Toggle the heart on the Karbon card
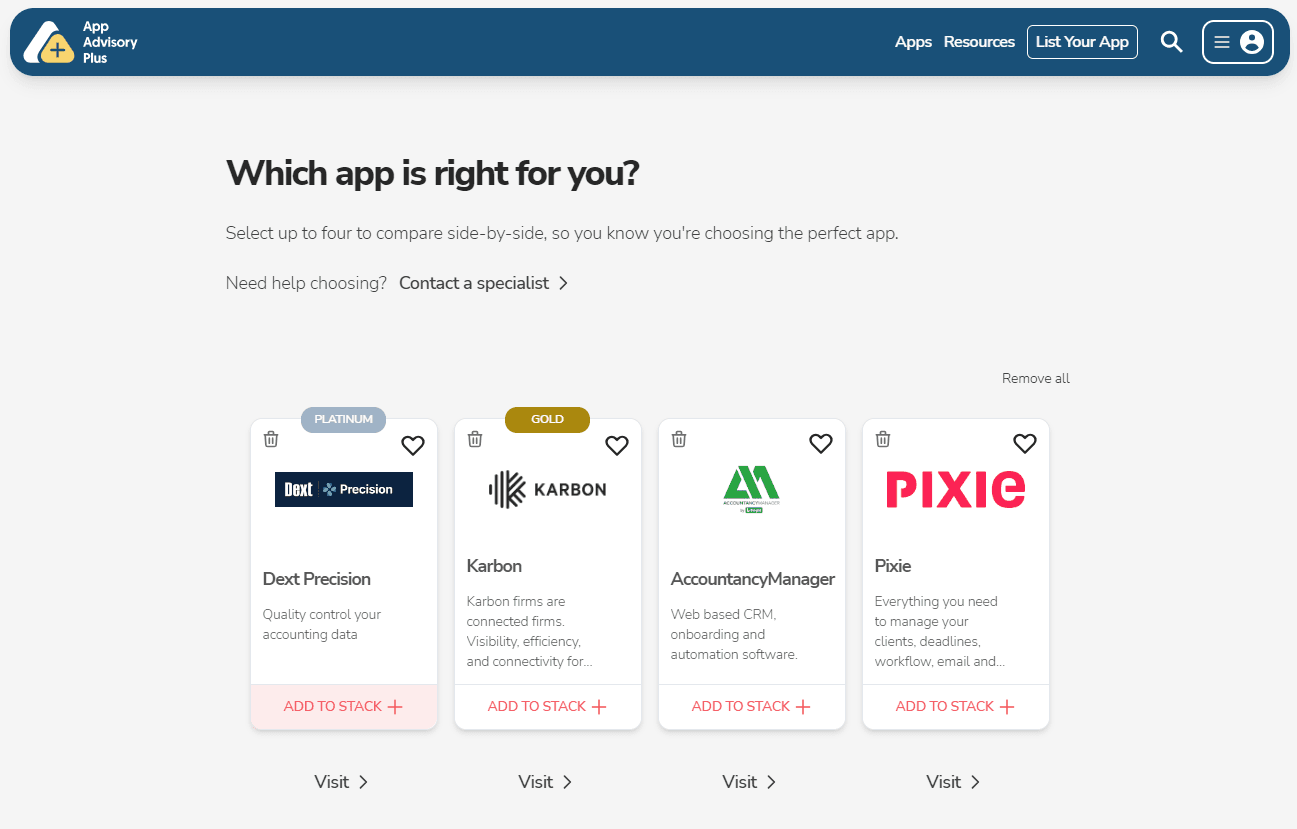 pos(617,445)
